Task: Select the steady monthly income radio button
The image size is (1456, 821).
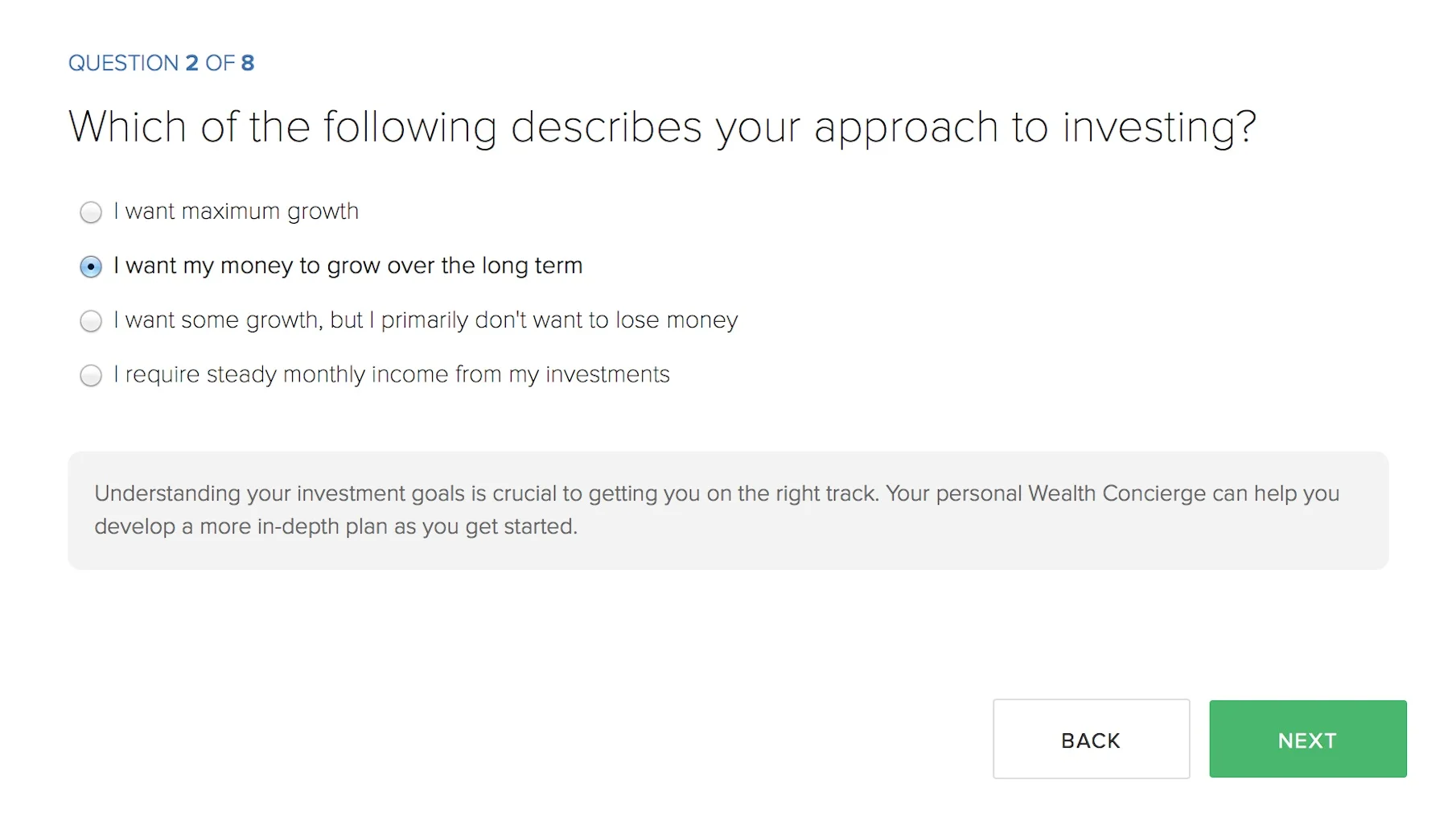Action: 91,375
